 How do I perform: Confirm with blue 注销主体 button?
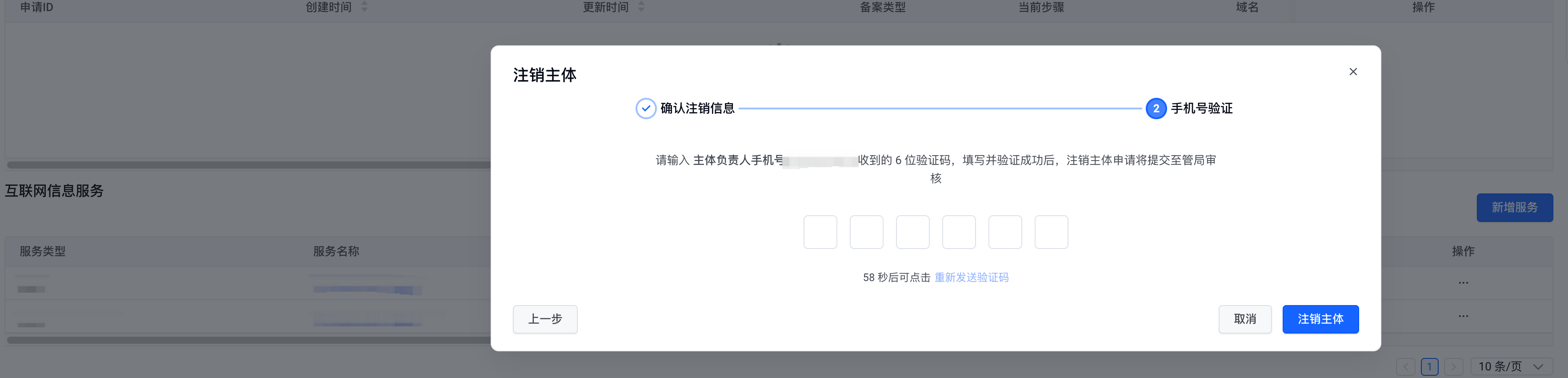[1320, 319]
